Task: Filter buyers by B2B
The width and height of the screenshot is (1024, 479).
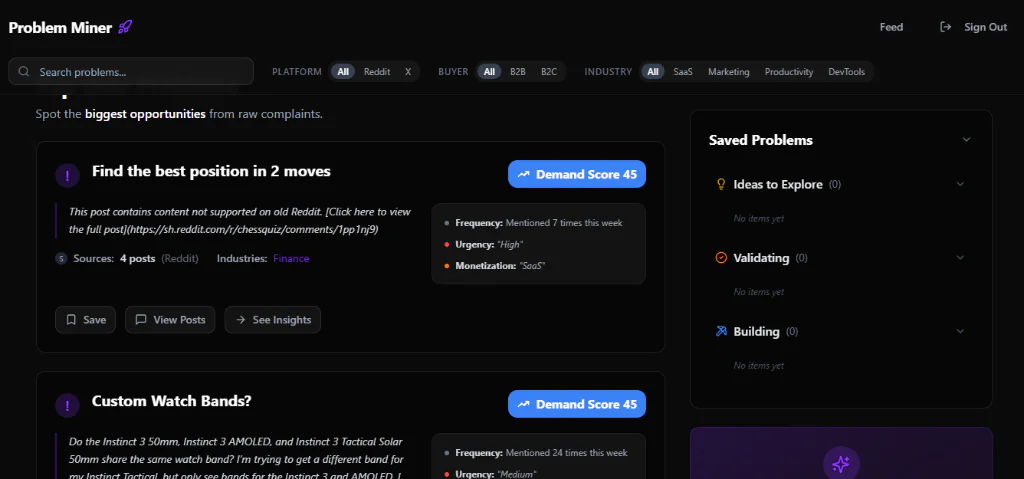Action: [518, 72]
